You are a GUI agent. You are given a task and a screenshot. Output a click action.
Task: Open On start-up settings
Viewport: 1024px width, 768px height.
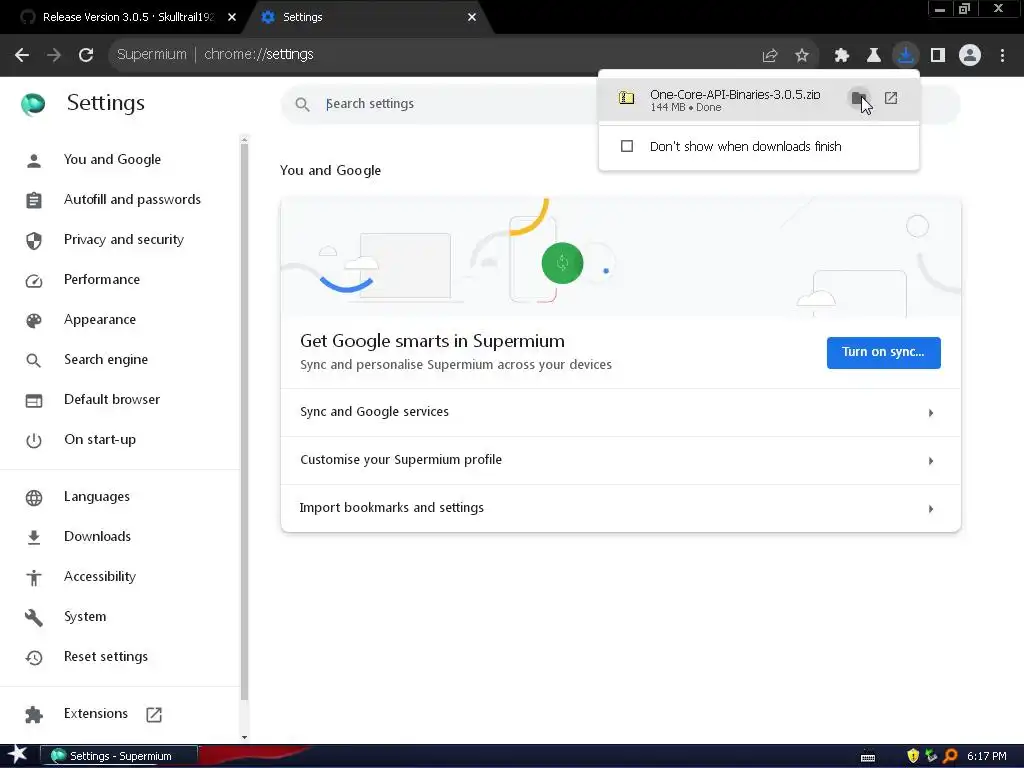tap(100, 440)
